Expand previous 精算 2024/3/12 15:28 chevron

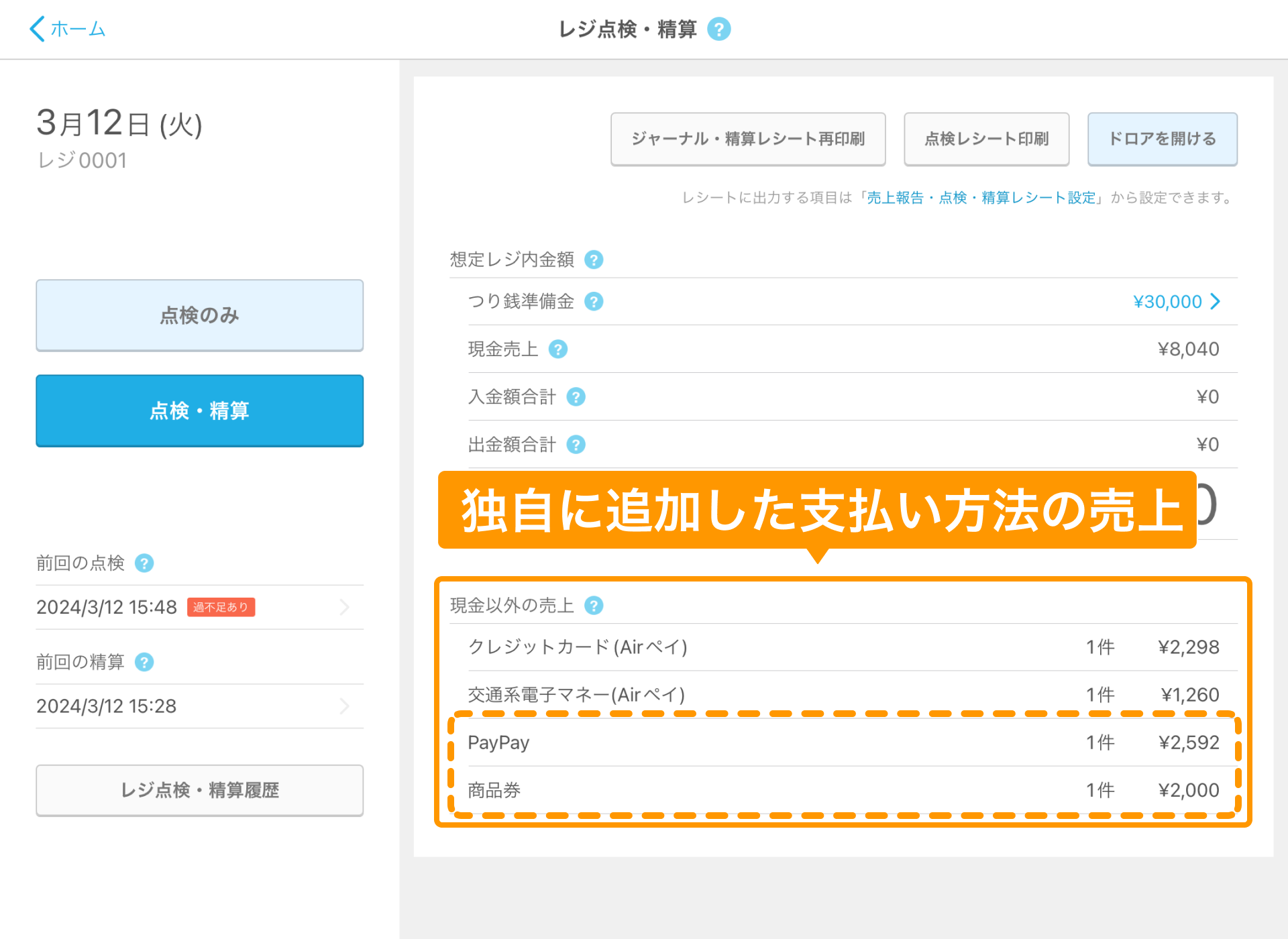[345, 706]
